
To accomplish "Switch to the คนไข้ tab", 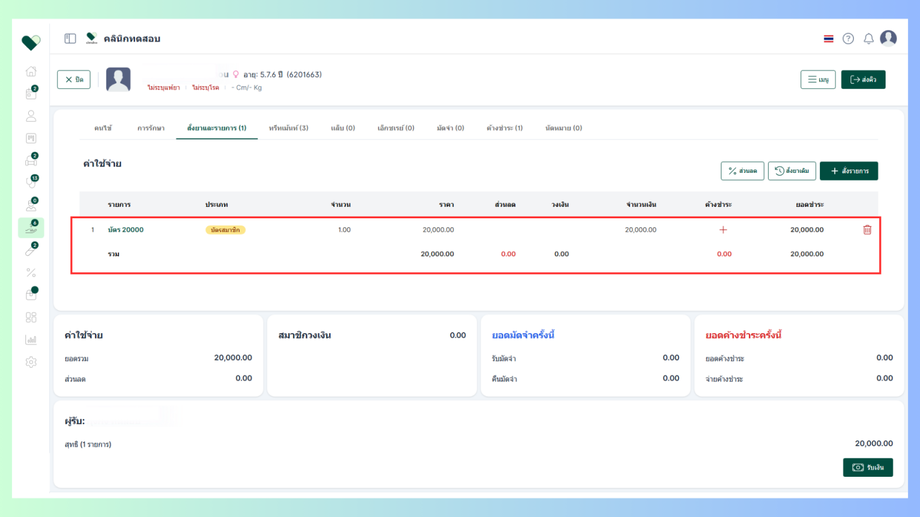I will (103, 128).
